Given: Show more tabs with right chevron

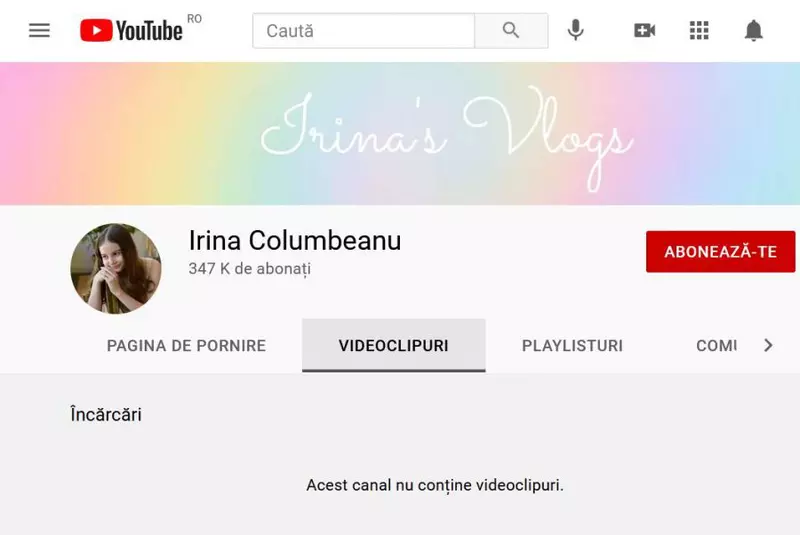Looking at the screenshot, I should coord(768,345).
